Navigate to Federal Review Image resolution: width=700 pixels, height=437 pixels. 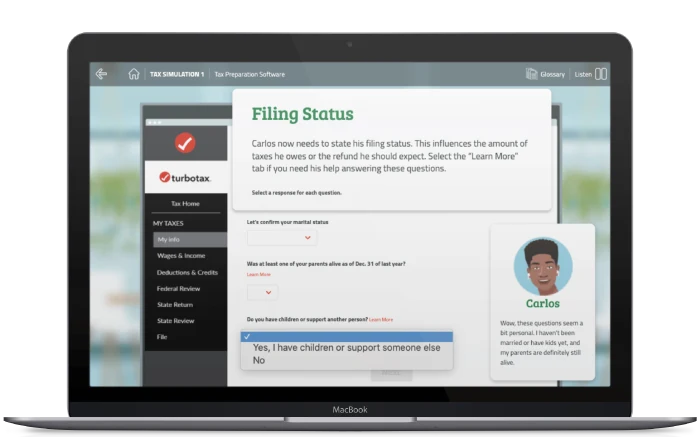pyautogui.click(x=176, y=288)
